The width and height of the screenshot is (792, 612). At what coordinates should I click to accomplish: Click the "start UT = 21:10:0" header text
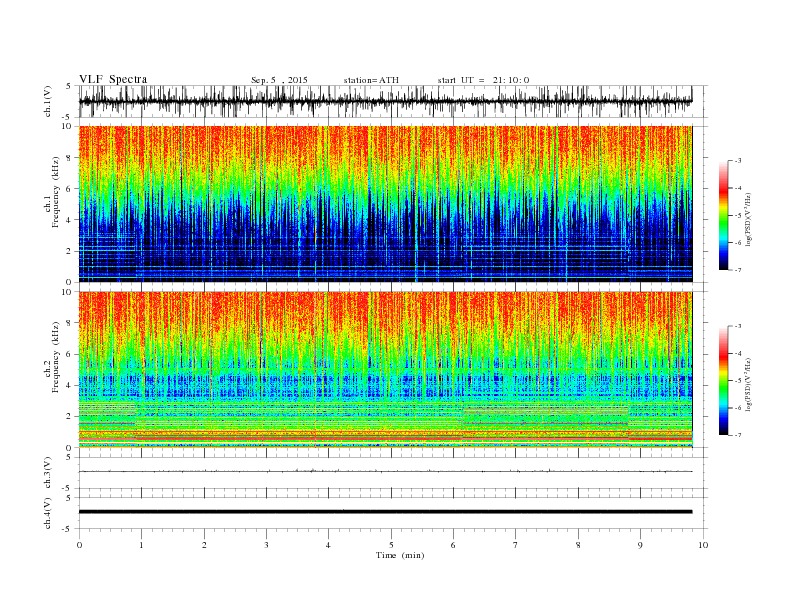click(x=483, y=80)
